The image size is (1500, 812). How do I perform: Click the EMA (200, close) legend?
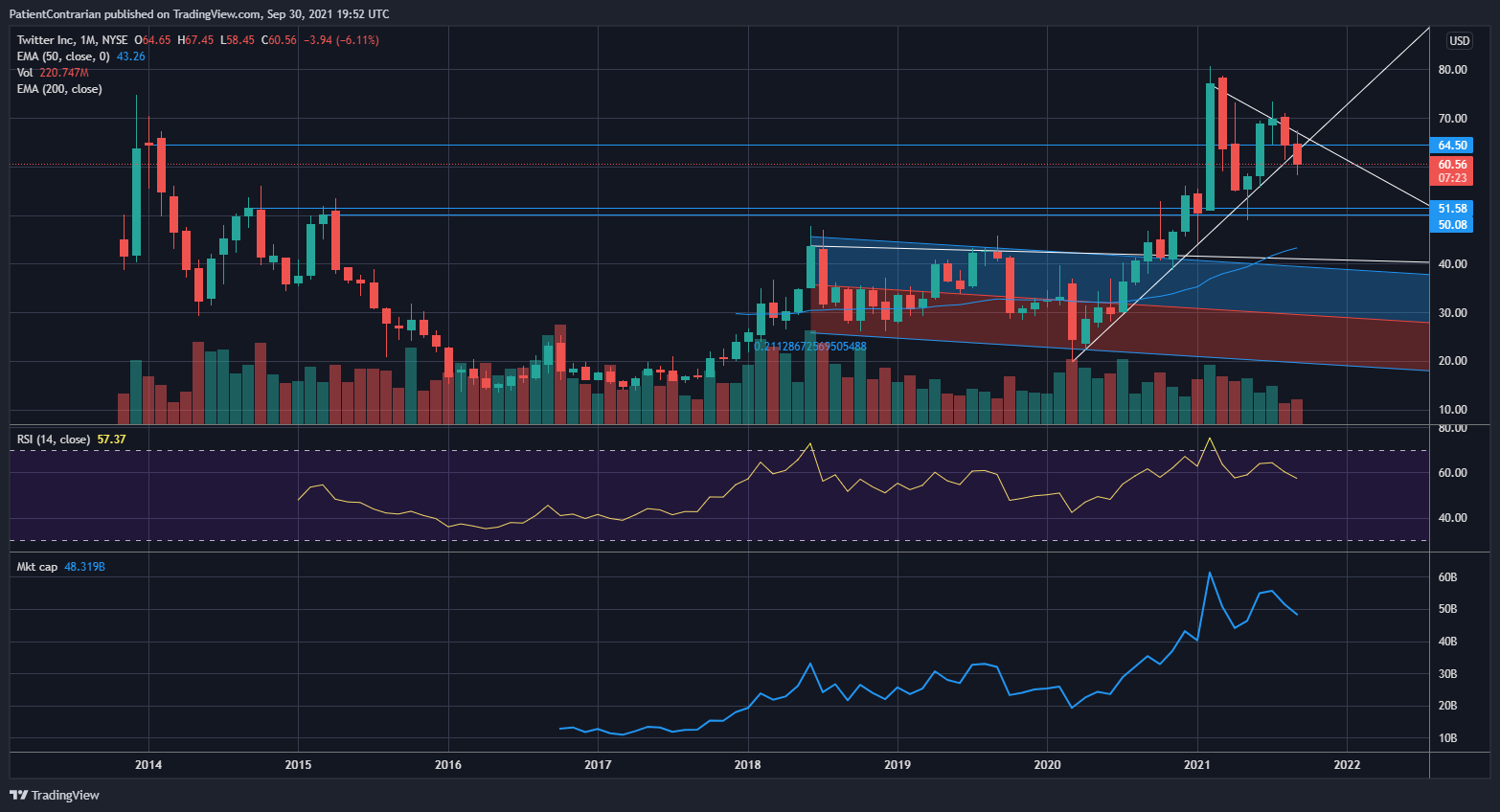(x=59, y=89)
